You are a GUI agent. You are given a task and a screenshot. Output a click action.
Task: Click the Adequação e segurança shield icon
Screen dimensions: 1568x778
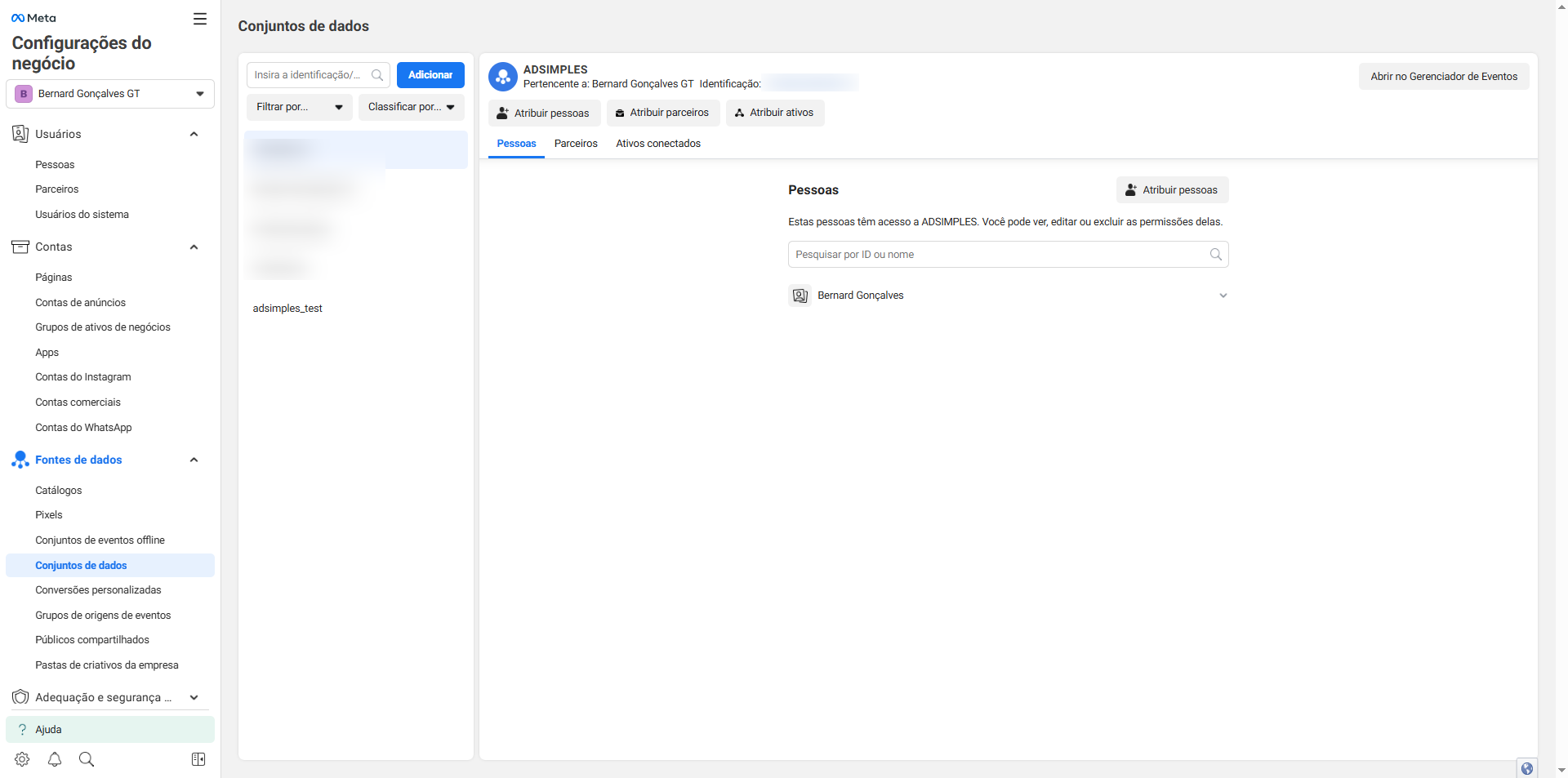(20, 697)
